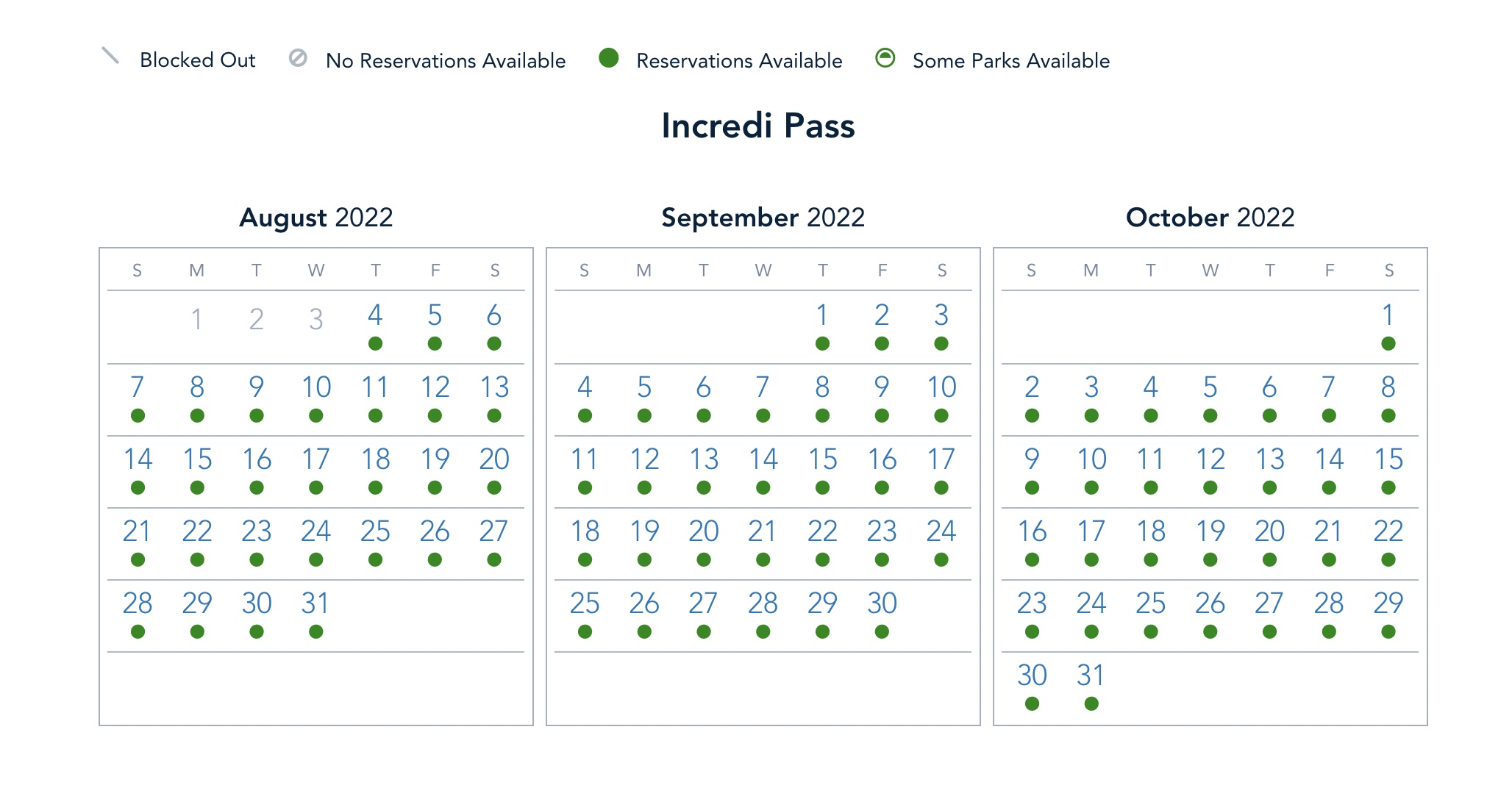1512x785 pixels.
Task: Click the No Reservations Available legend icon
Action: (298, 58)
